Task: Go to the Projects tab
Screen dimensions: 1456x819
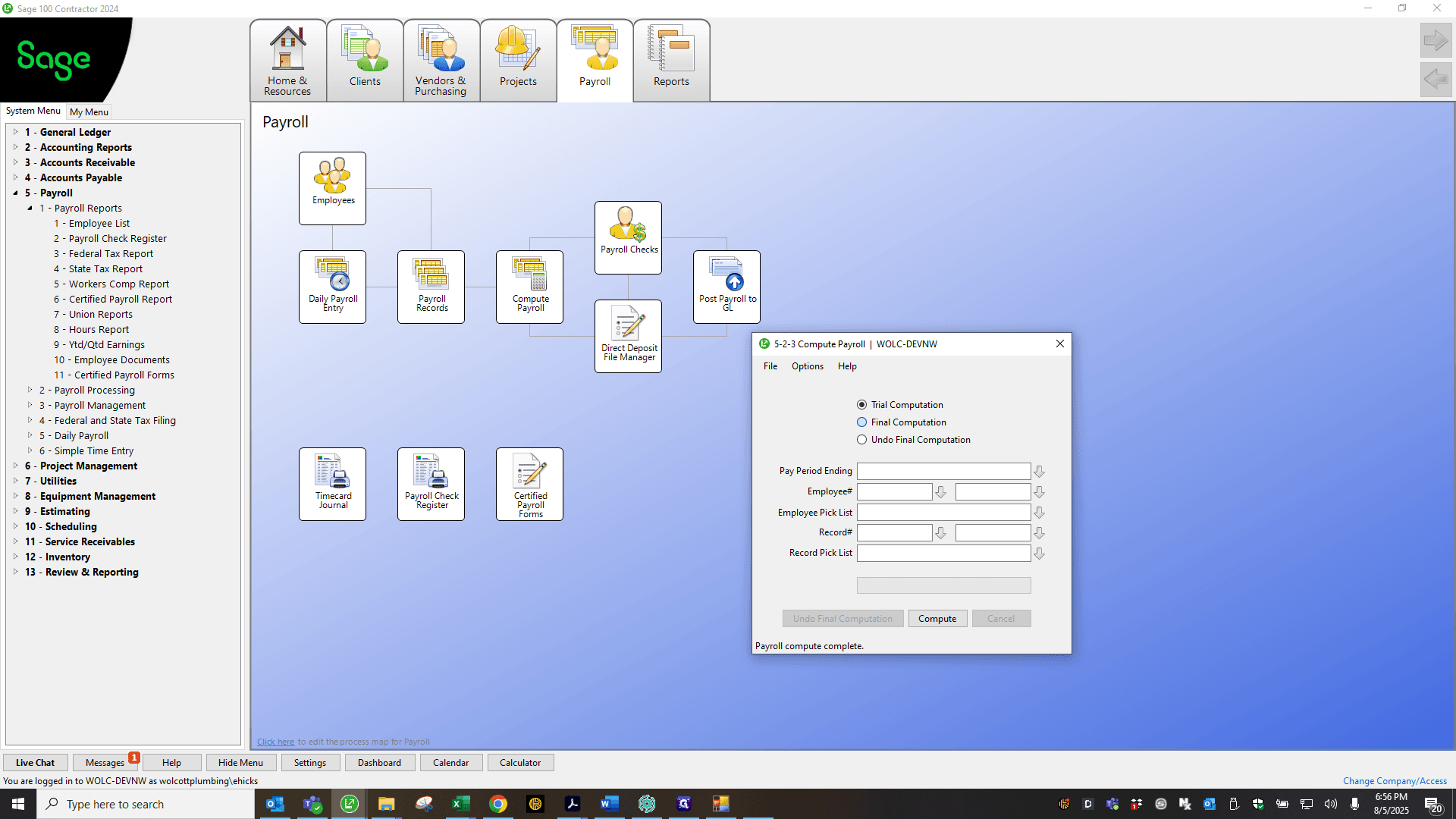Action: pos(518,61)
